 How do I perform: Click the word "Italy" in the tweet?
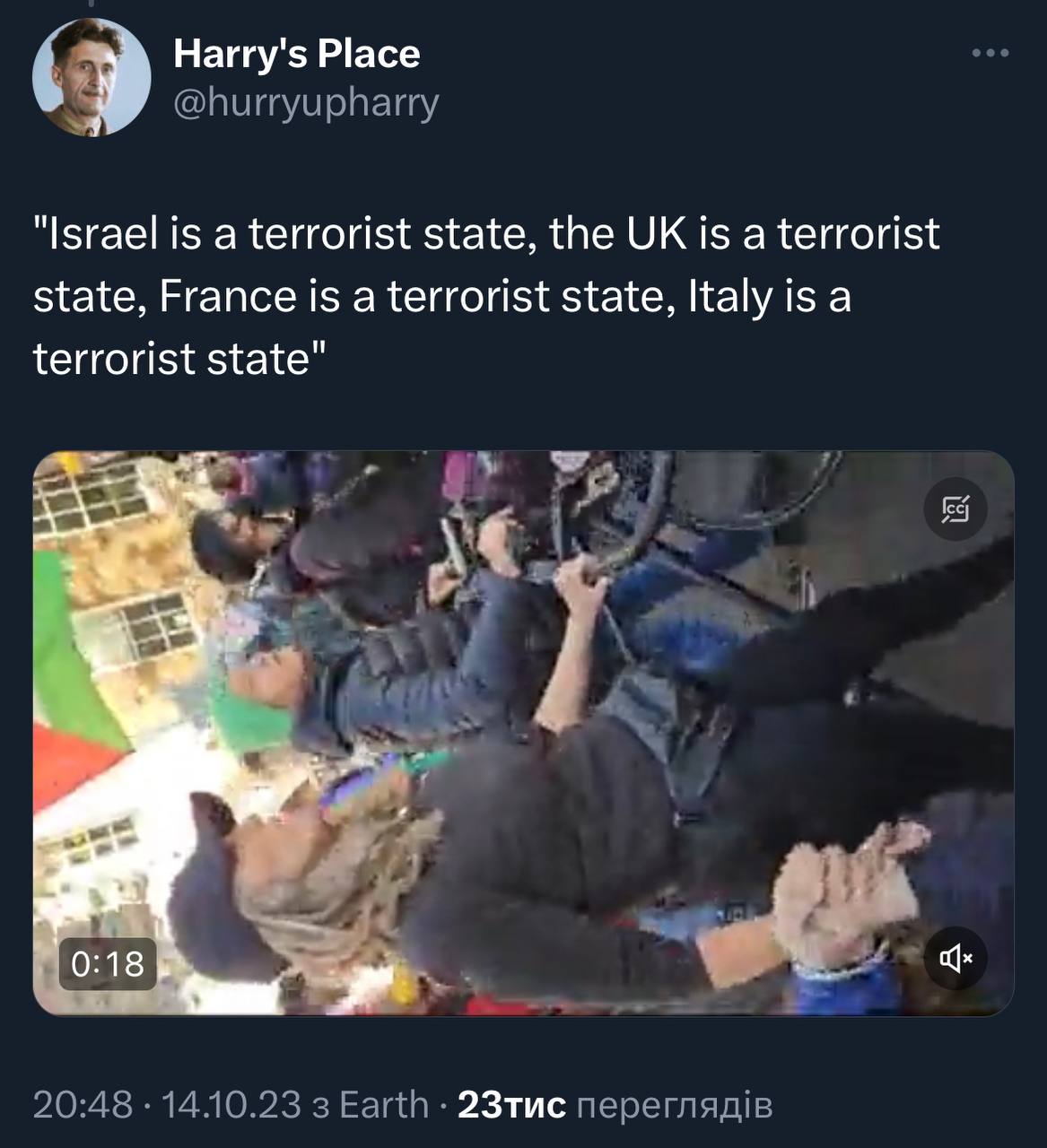tap(729, 297)
